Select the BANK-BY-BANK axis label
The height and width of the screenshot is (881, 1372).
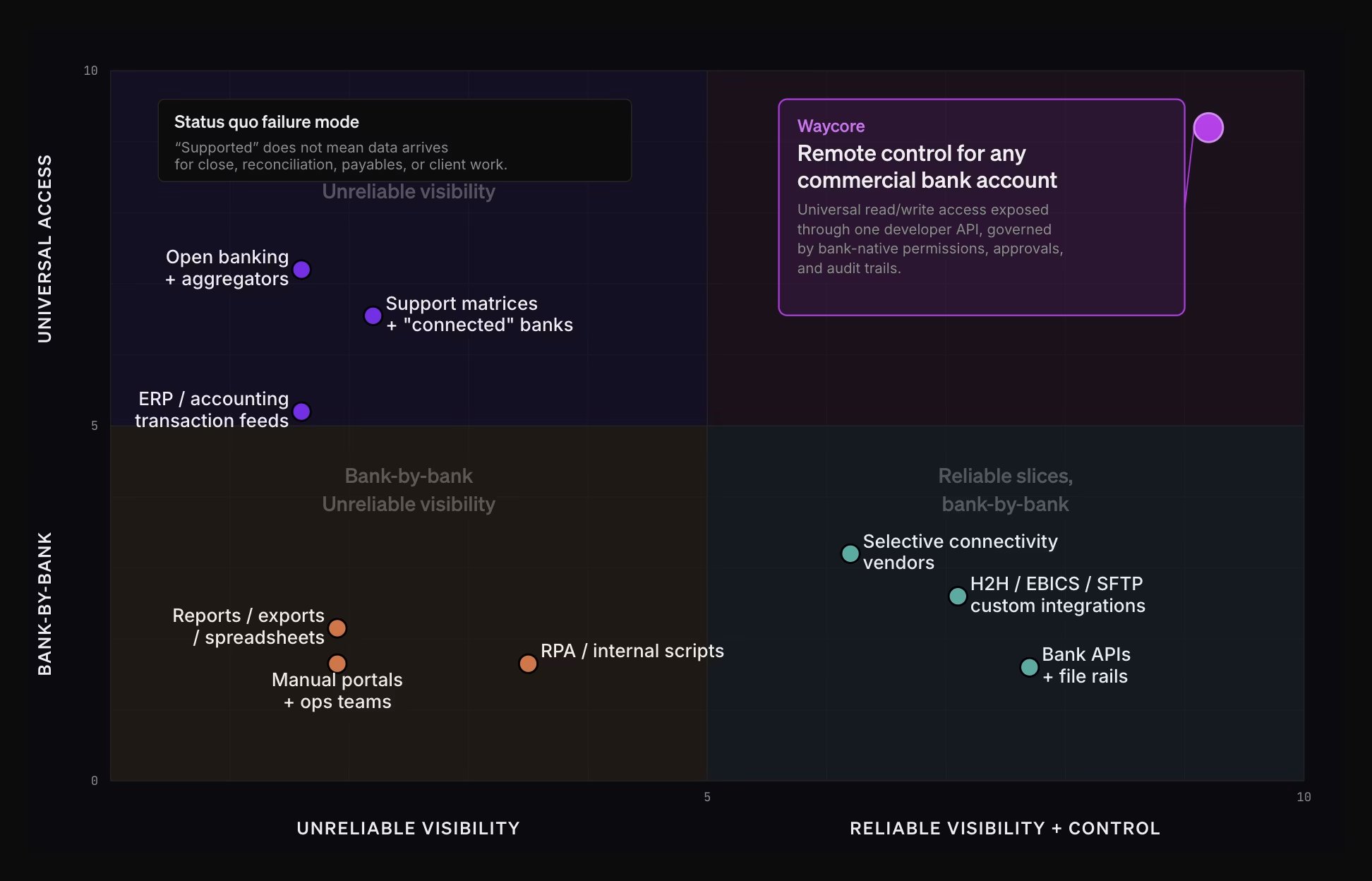44,604
